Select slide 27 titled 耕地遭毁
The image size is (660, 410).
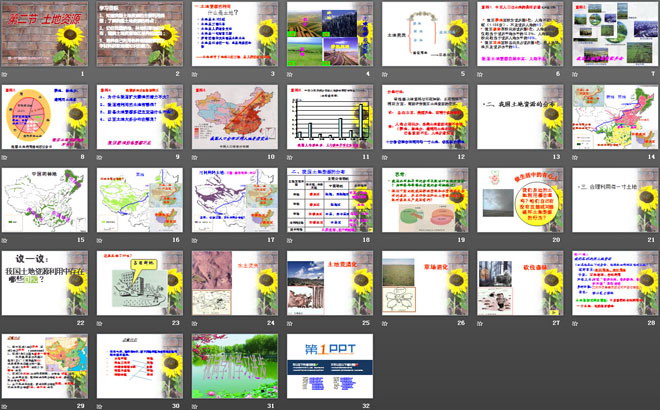[x=518, y=282]
